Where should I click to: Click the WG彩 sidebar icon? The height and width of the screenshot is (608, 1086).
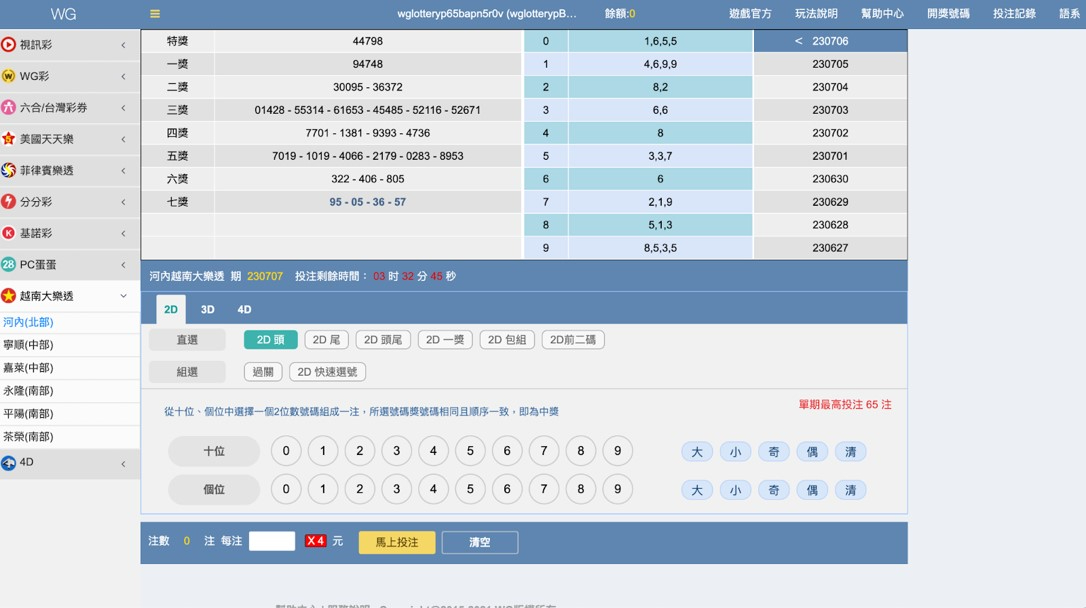pos(9,76)
